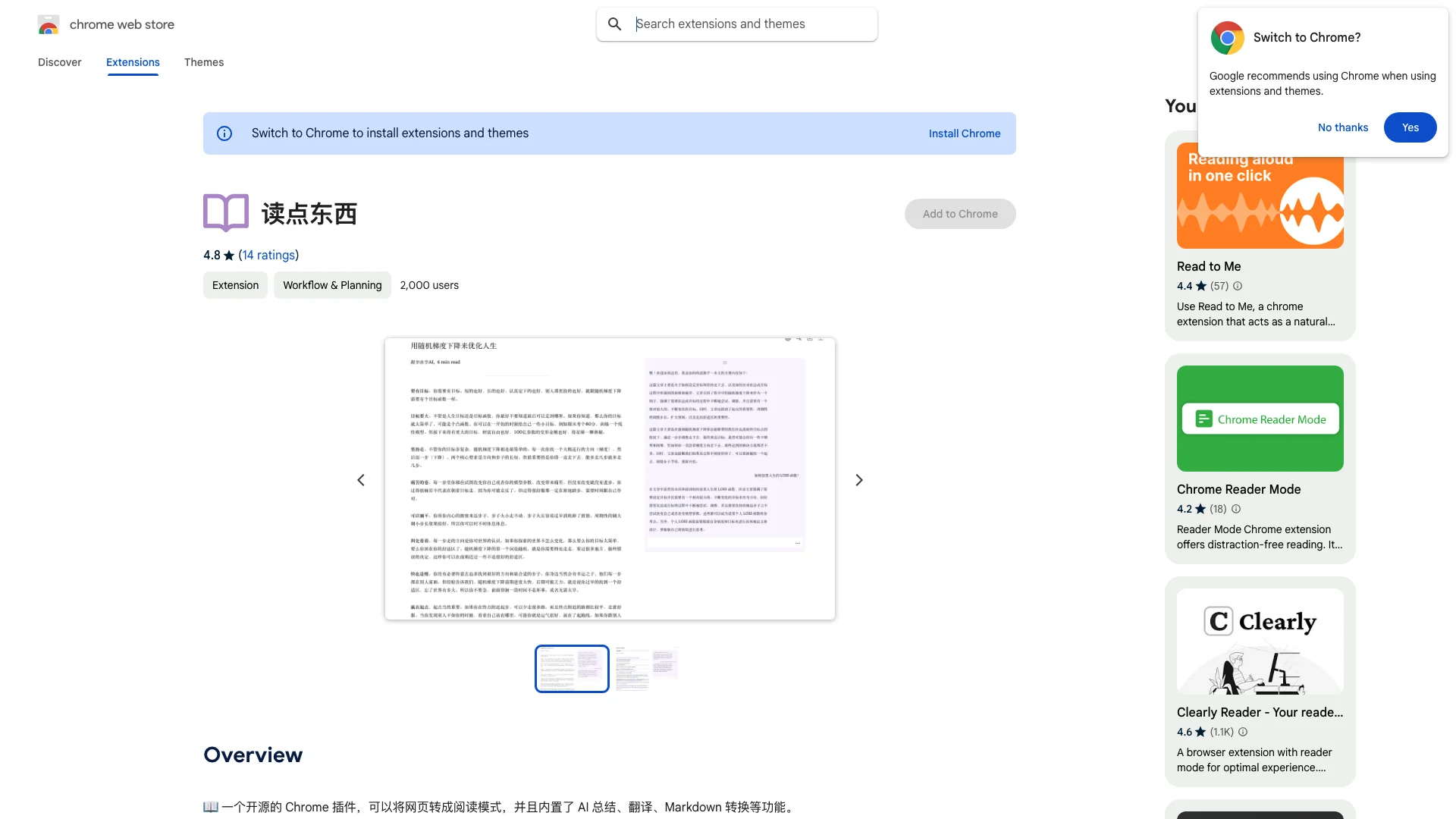Click the extension title 读点东西
Screen dimensions: 1456x819
[309, 214]
